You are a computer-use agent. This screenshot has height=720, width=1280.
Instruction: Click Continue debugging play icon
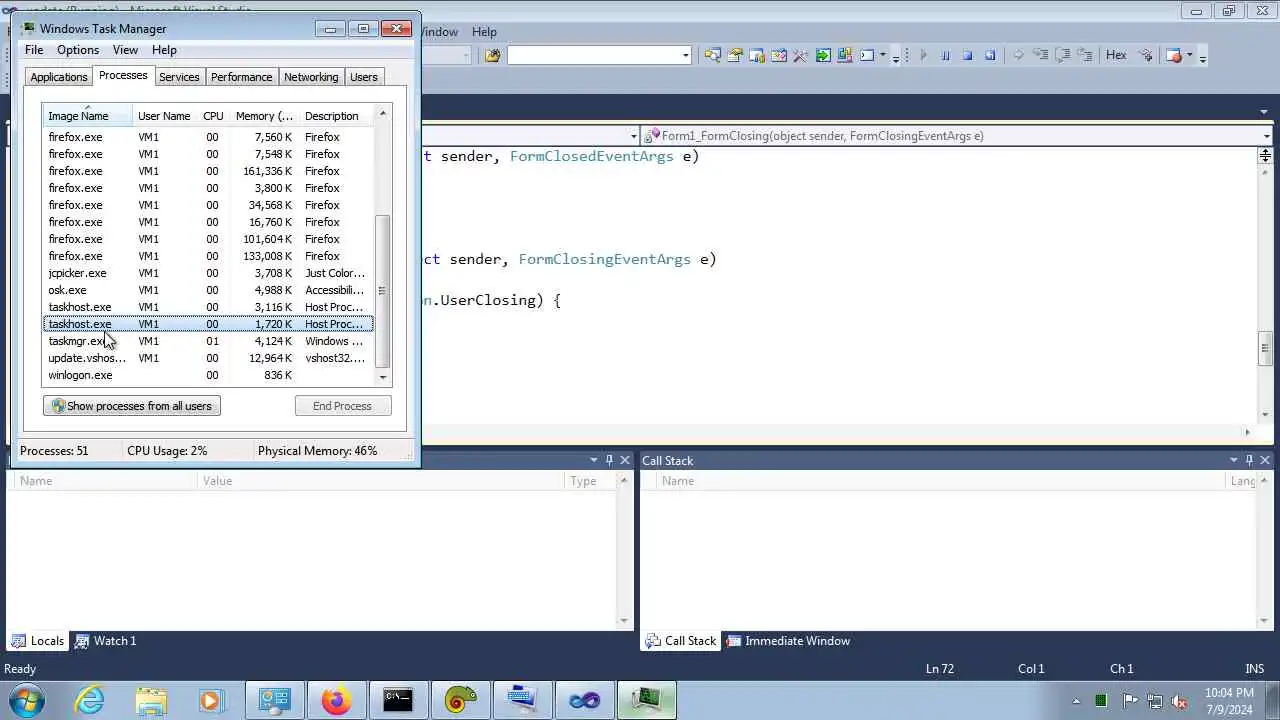(x=923, y=56)
